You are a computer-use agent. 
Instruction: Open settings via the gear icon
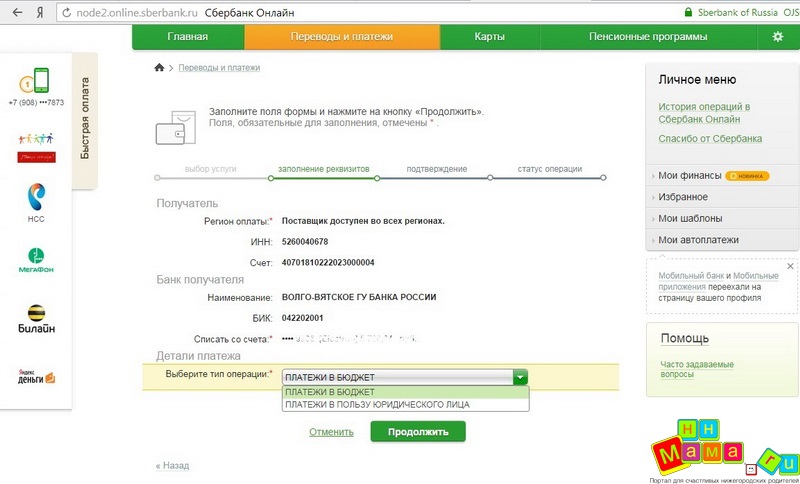[778, 36]
